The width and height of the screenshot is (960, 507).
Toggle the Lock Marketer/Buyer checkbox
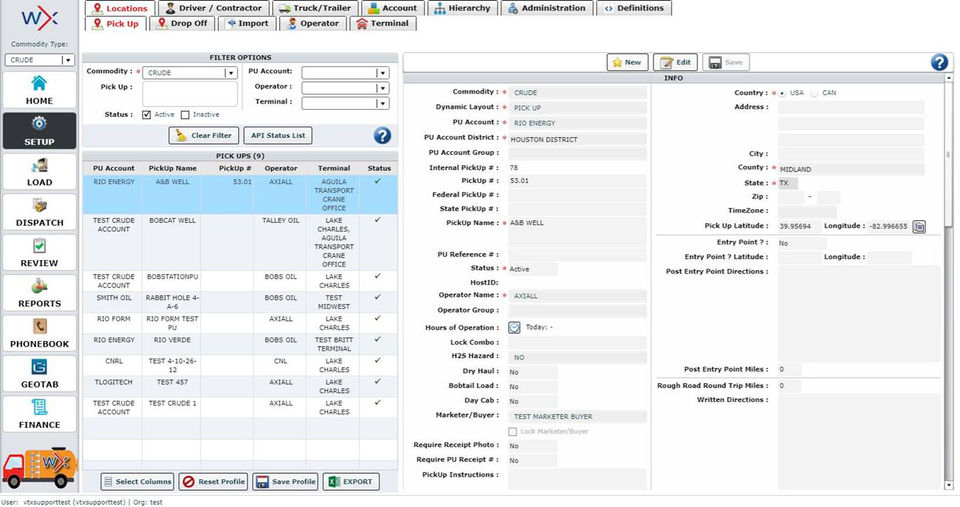[x=512, y=432]
